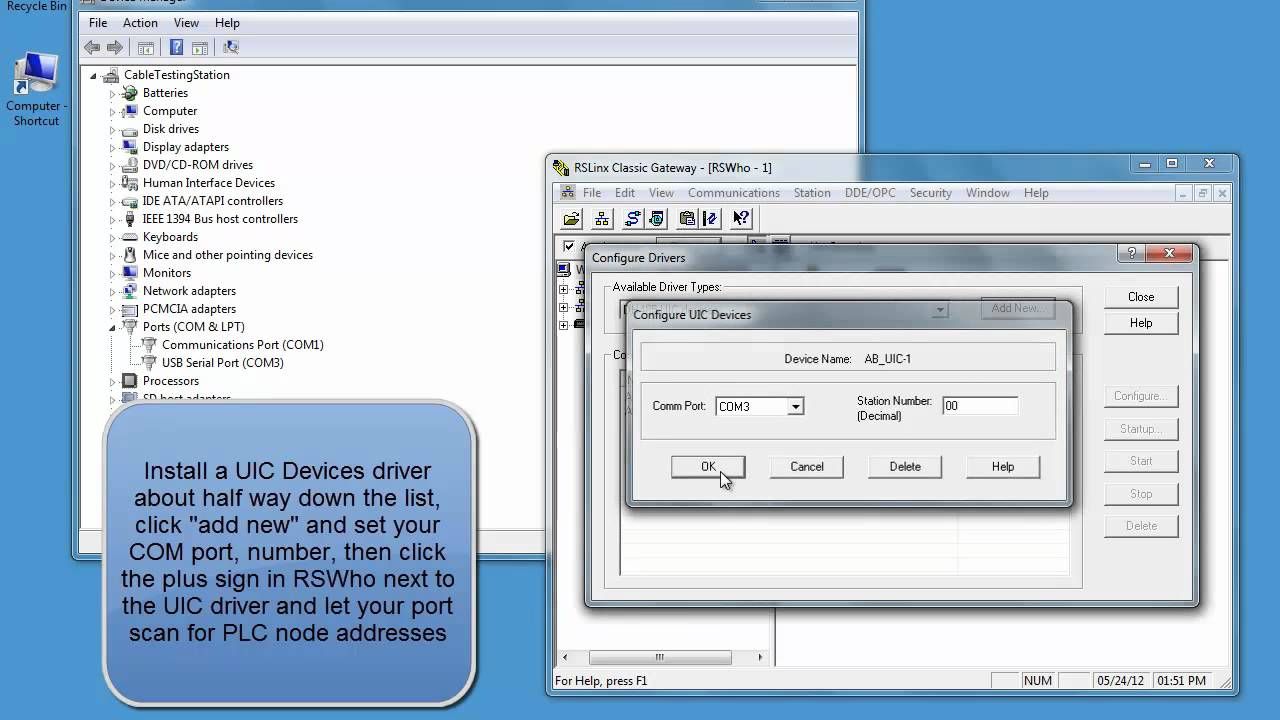Click the USB Serial Port (COM3) port icon

coord(149,363)
